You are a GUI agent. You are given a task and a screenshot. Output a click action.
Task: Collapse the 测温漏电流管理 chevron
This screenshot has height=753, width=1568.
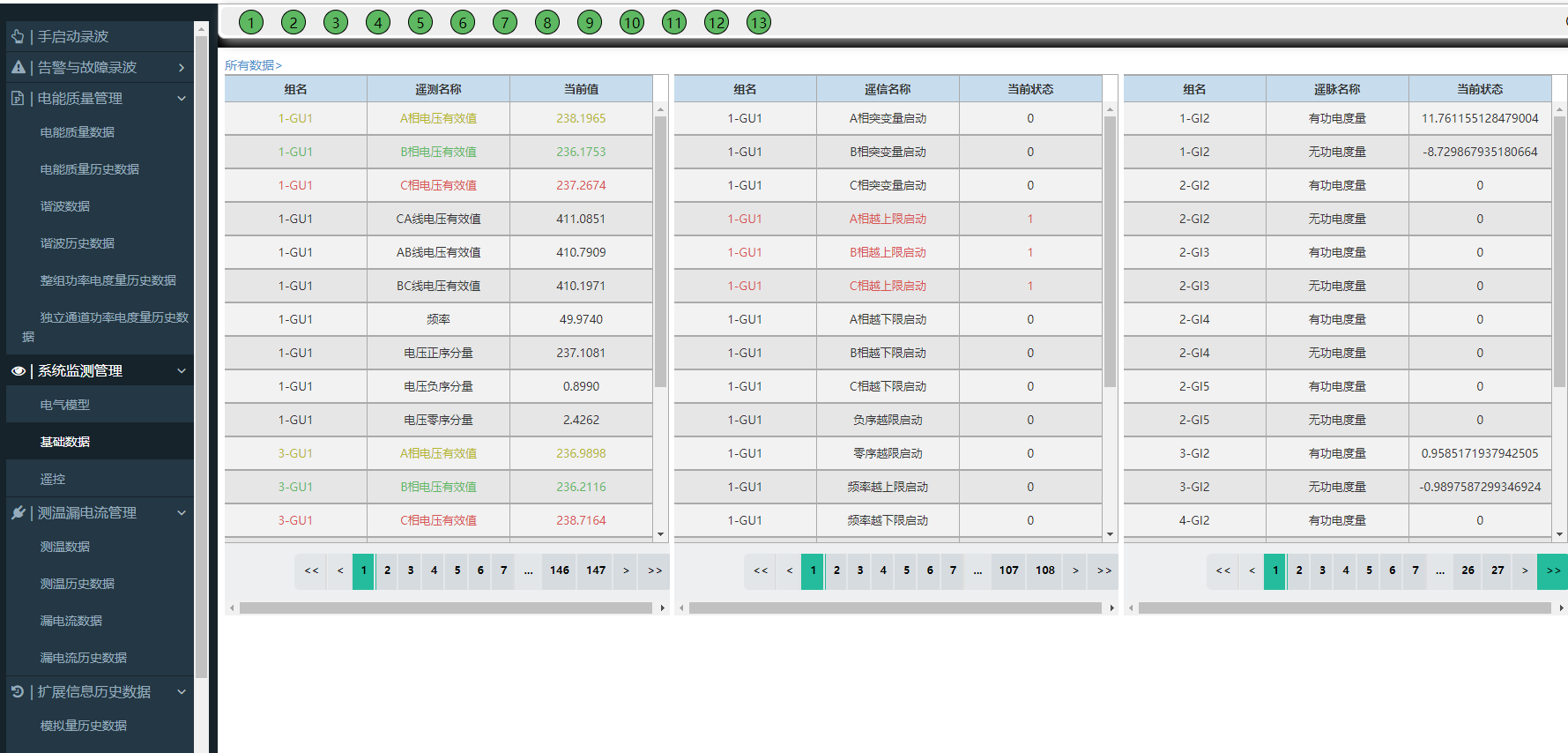(x=182, y=512)
